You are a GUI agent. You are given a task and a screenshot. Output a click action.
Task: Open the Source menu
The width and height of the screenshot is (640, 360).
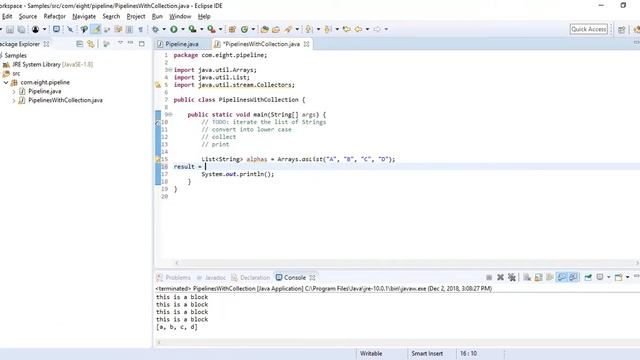click(28, 16)
